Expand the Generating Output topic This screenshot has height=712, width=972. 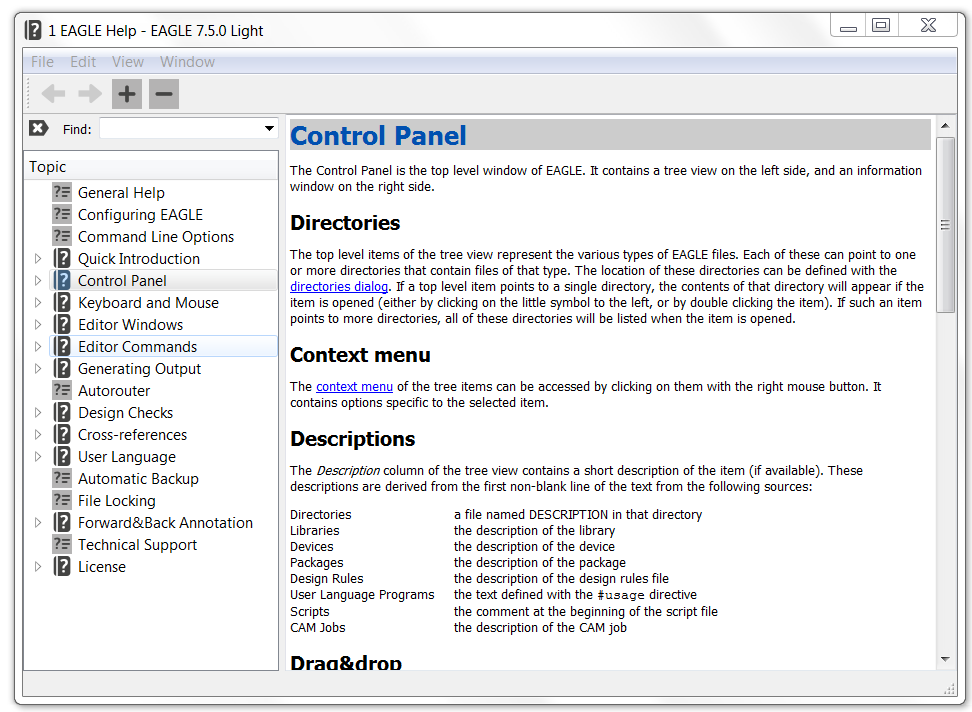[x=38, y=369]
